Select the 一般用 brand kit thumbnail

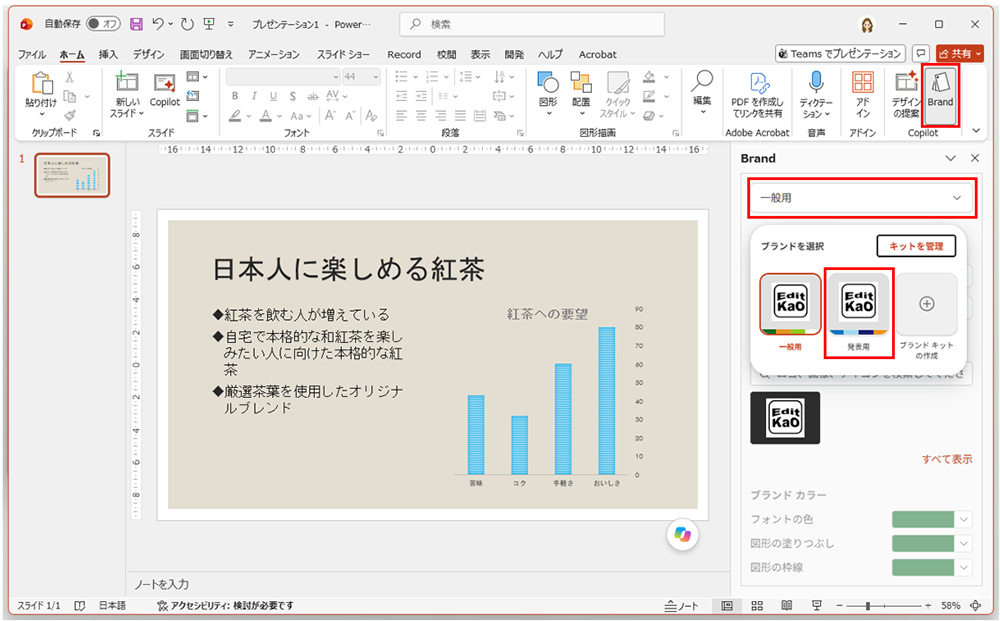790,305
